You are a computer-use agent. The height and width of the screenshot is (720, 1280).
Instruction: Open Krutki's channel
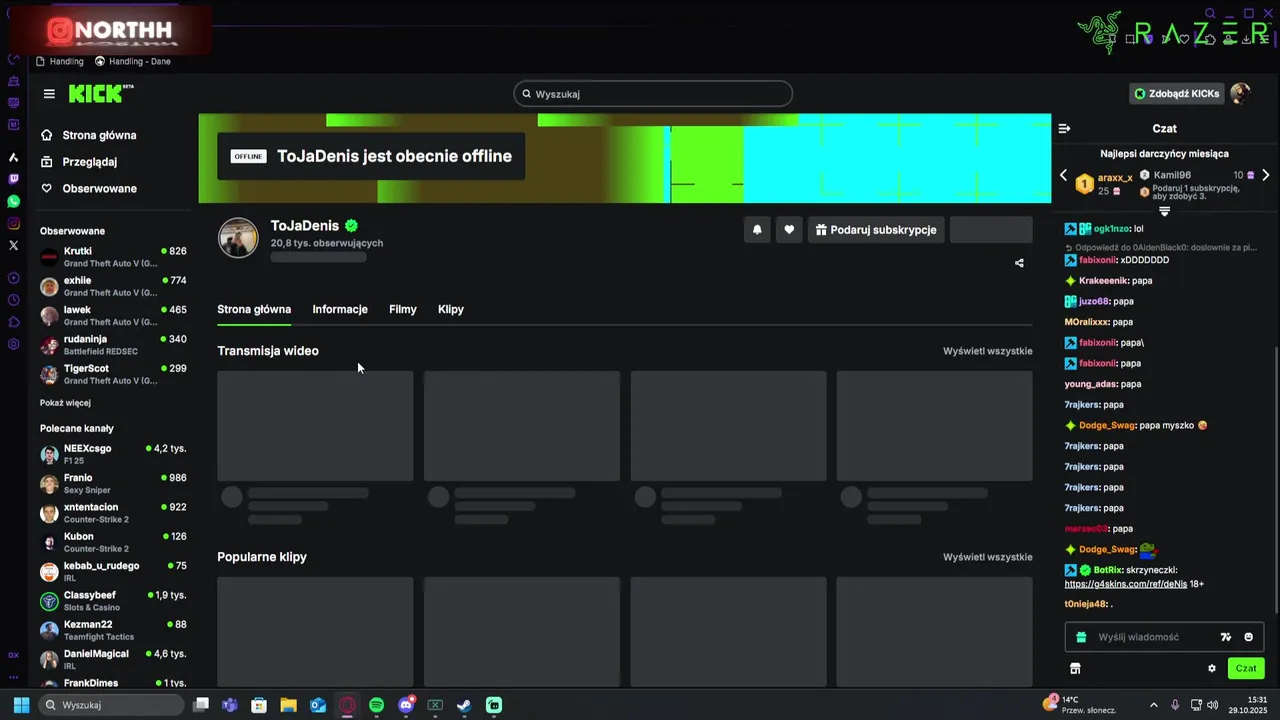(113, 257)
